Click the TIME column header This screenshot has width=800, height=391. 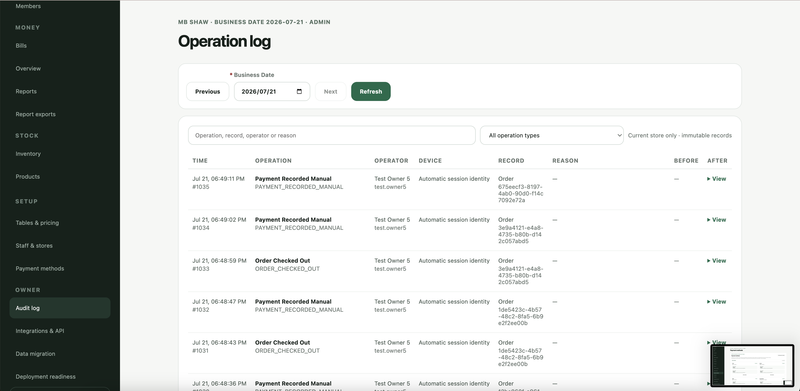(x=200, y=161)
